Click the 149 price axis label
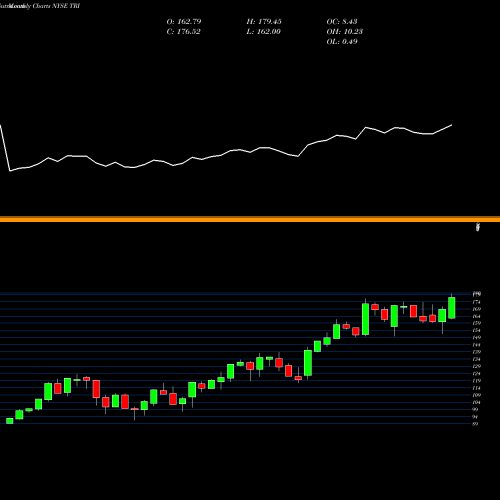This screenshot has height=500, width=500. tap(476, 337)
